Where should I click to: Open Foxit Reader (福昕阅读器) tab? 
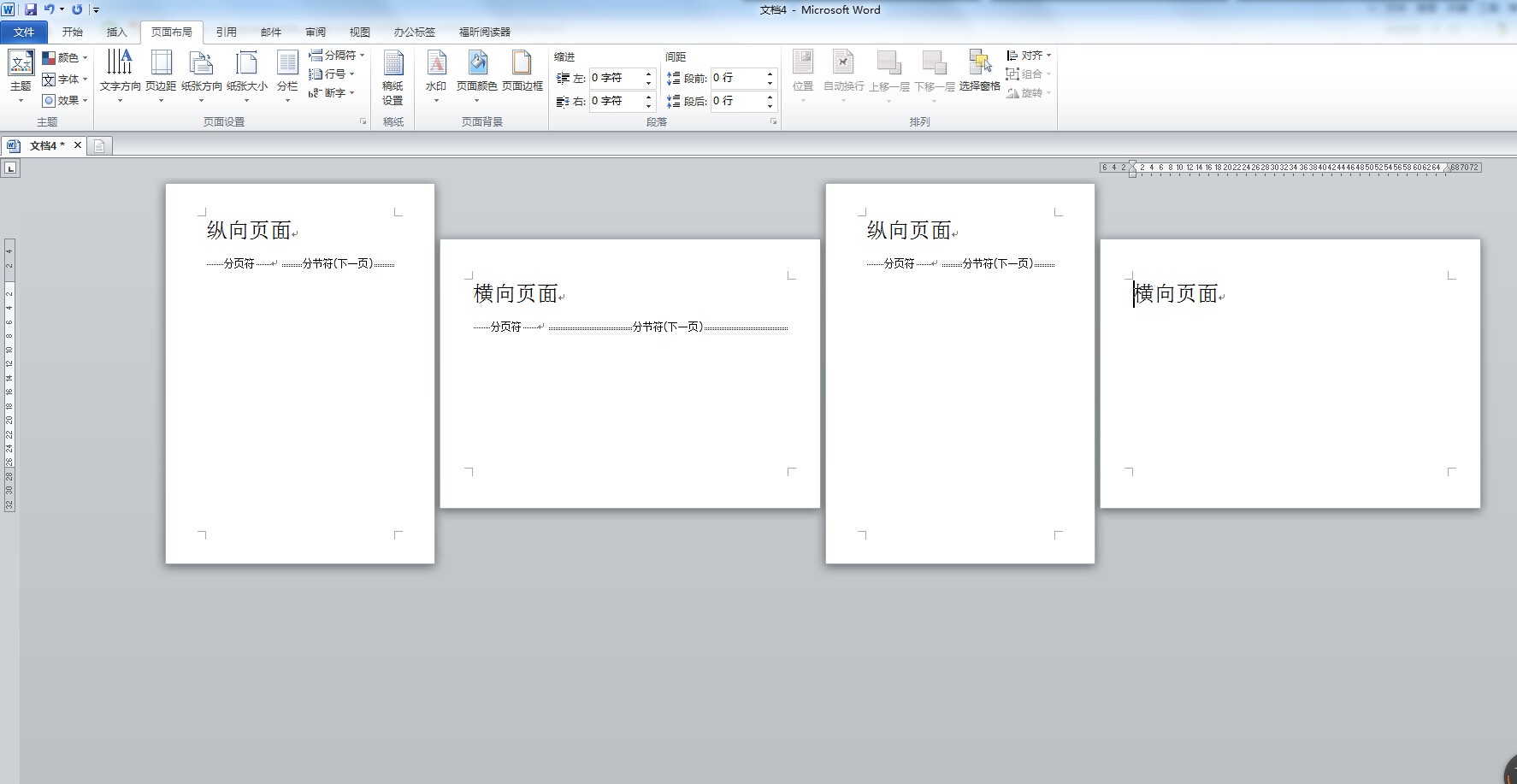tap(485, 32)
